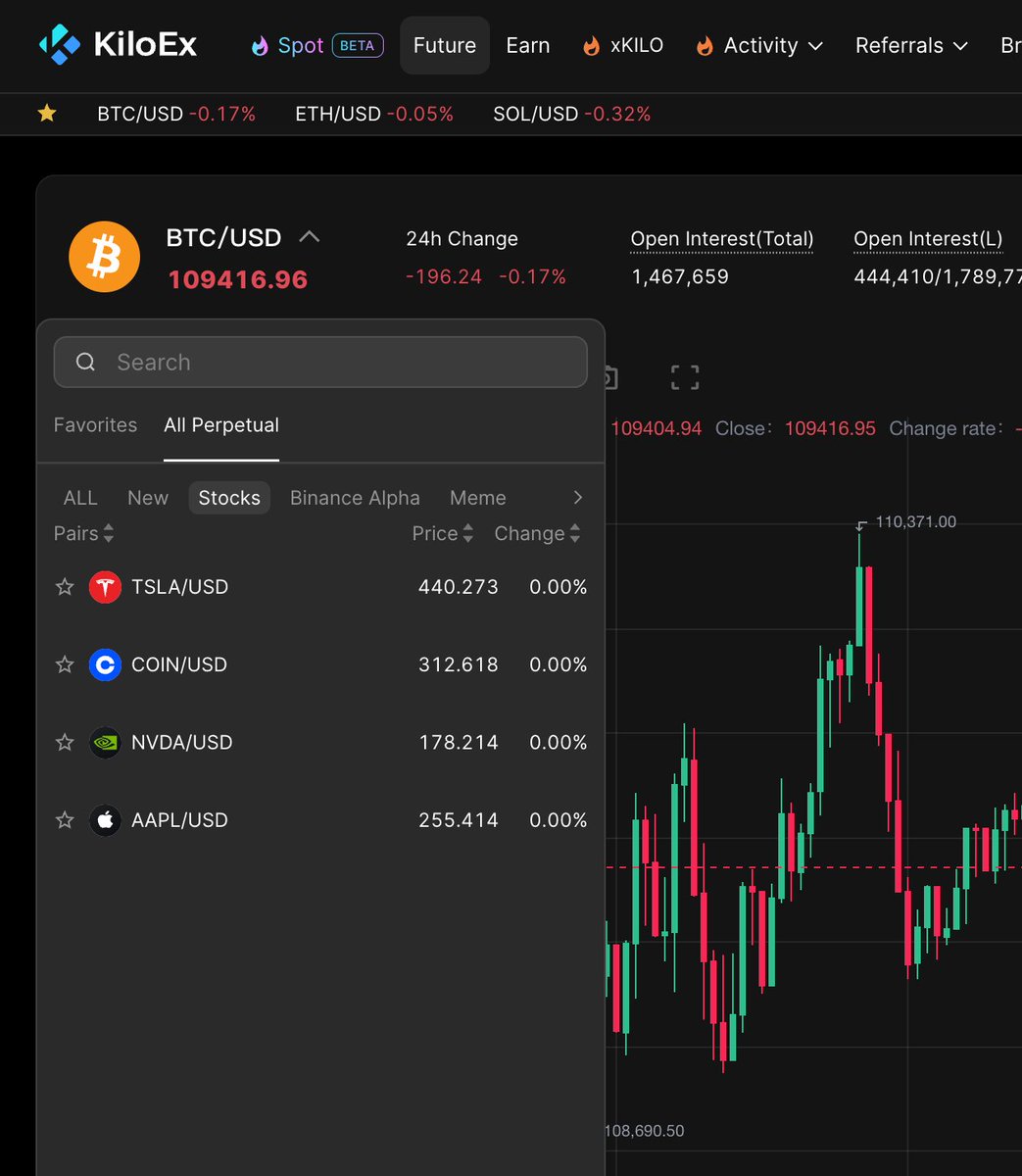Open the Referrals dropdown
1022x1176 pixels.
click(x=911, y=46)
